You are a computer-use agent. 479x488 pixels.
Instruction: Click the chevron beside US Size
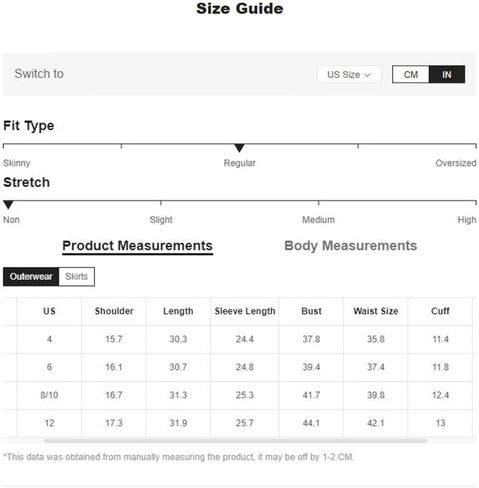(367, 75)
